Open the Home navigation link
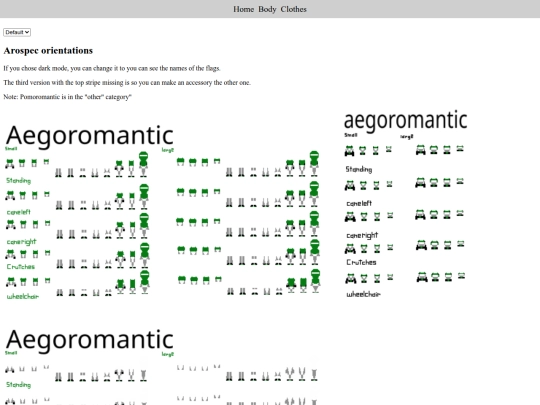The height and width of the screenshot is (405, 540). coord(243,9)
